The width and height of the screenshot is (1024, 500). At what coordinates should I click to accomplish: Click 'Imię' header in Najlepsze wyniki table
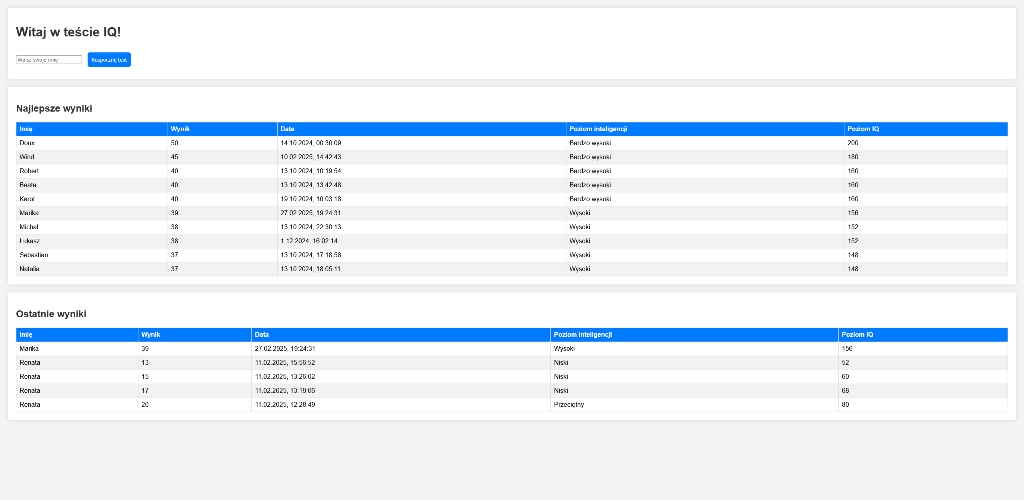[26, 129]
